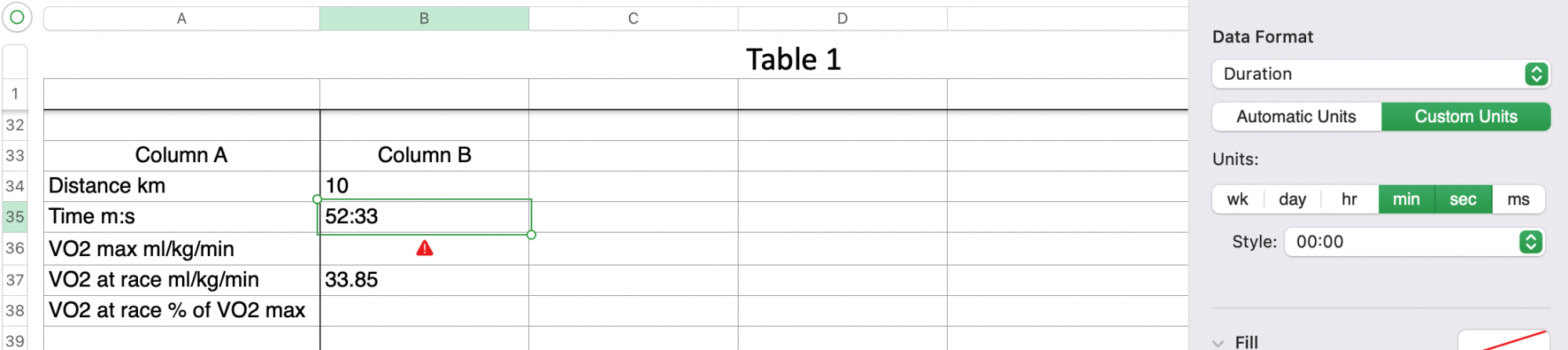Screen dimensions: 1568x350
Task: Toggle the min duration unit
Action: tap(1406, 200)
